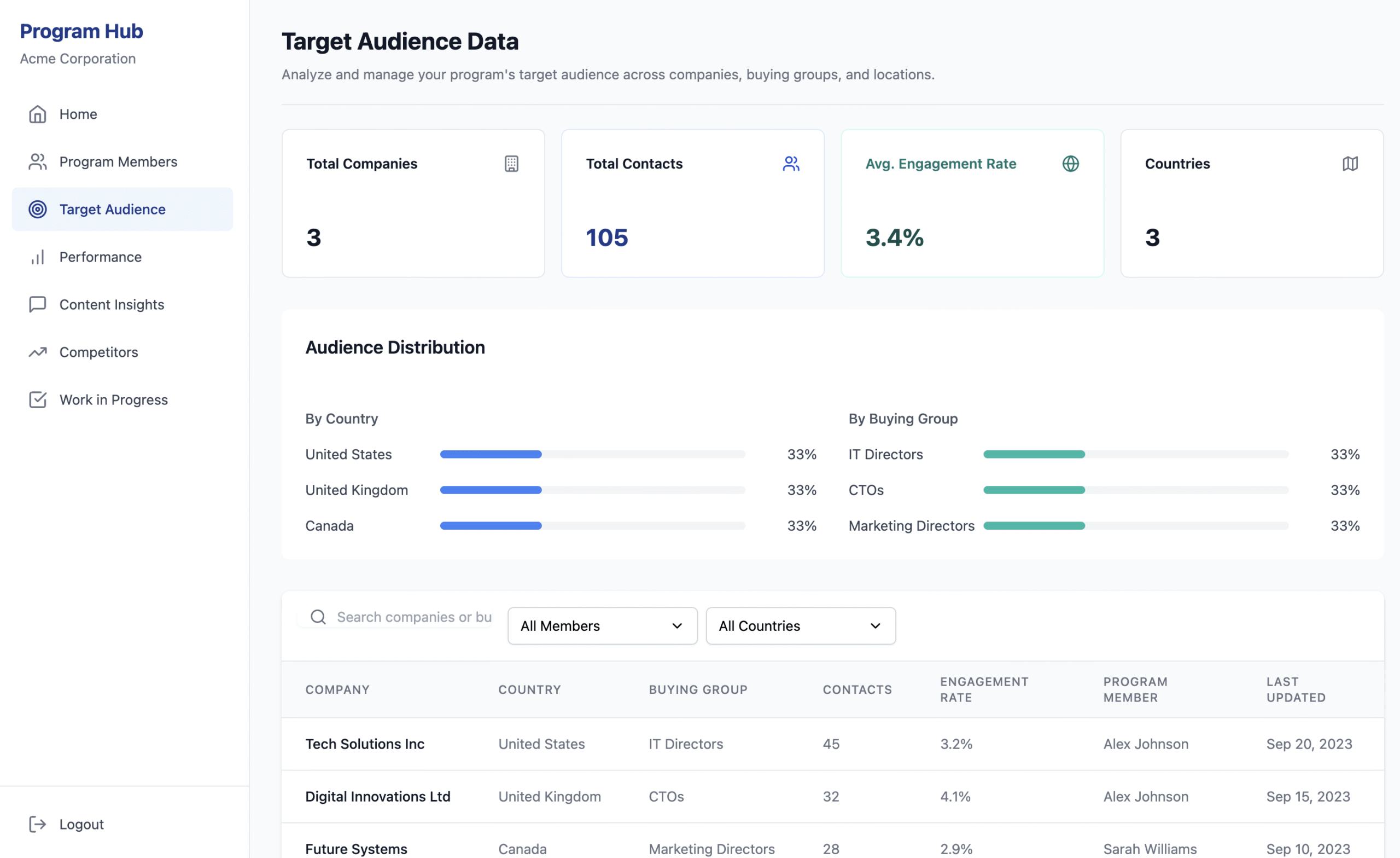This screenshot has height=858, width=1400.
Task: Click the Canada distribution bar
Action: 593,526
